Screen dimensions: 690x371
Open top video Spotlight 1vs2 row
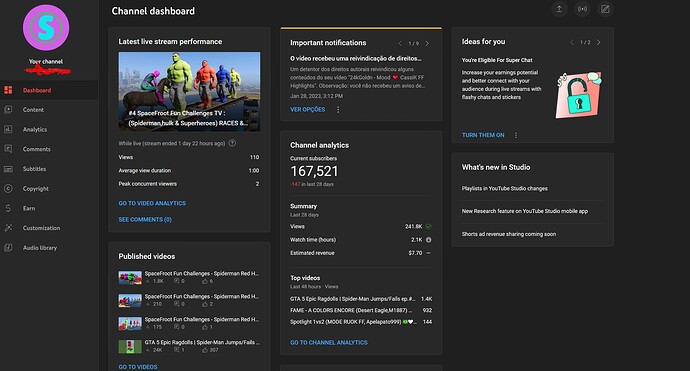click(x=361, y=322)
